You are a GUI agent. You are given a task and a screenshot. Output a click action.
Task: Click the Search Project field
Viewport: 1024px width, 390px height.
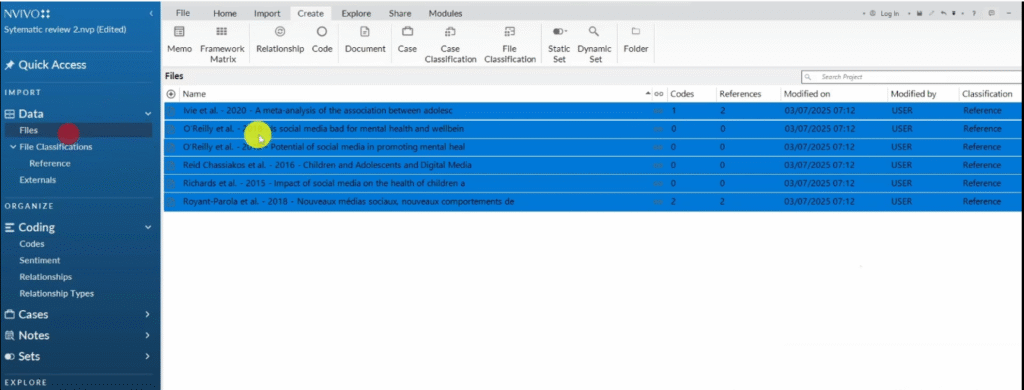(912, 77)
